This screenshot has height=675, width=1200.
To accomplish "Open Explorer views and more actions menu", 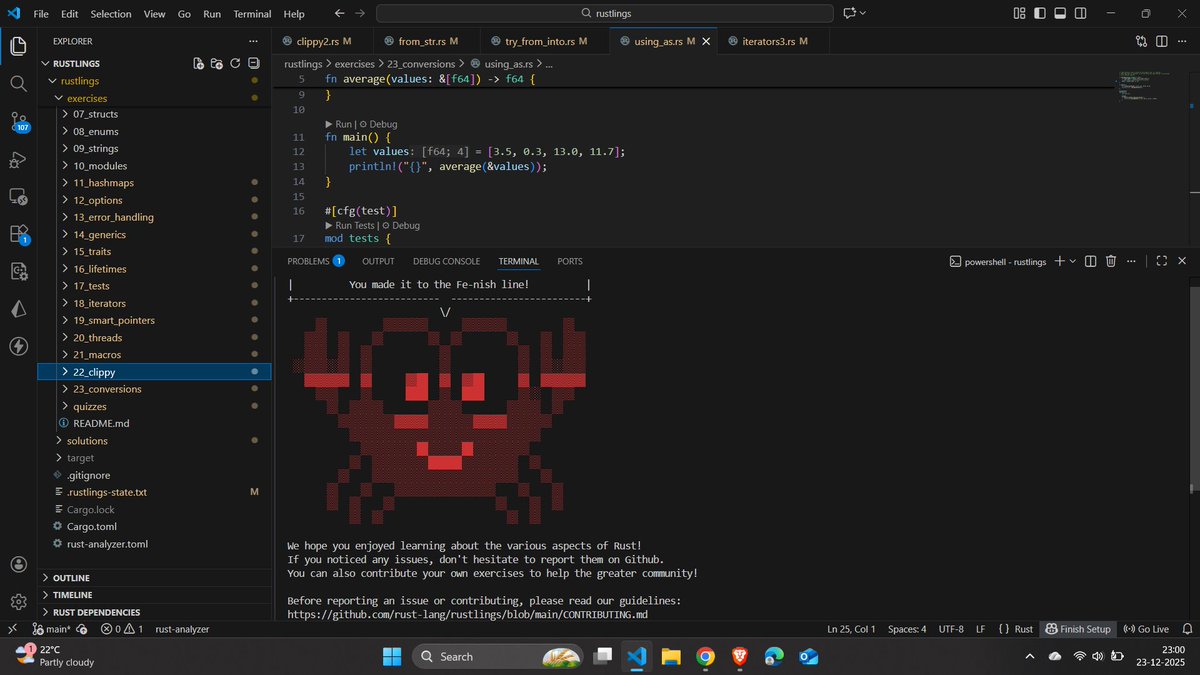I will click(252, 41).
